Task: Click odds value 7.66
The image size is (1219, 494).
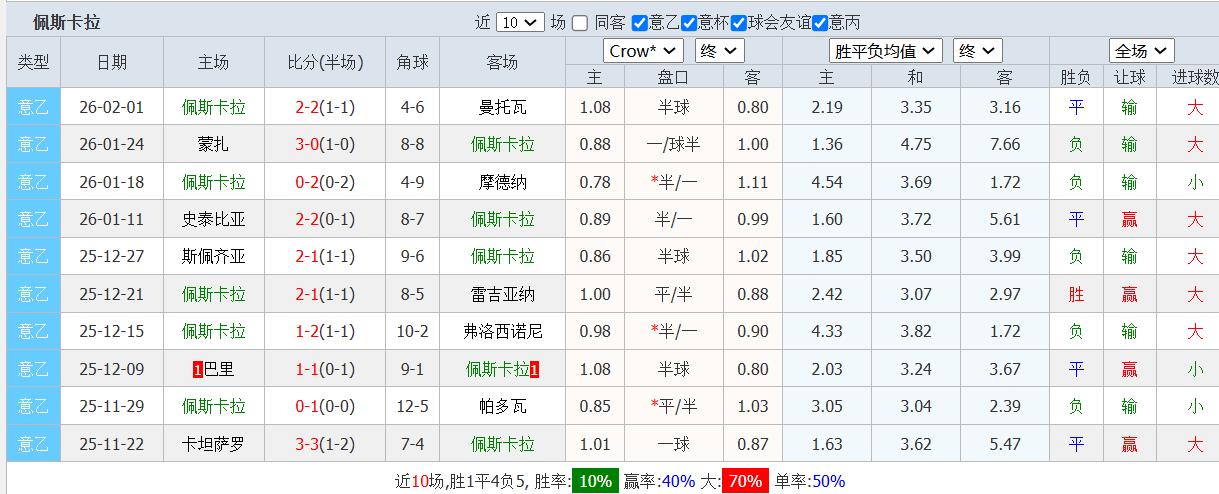Action: click(1005, 144)
